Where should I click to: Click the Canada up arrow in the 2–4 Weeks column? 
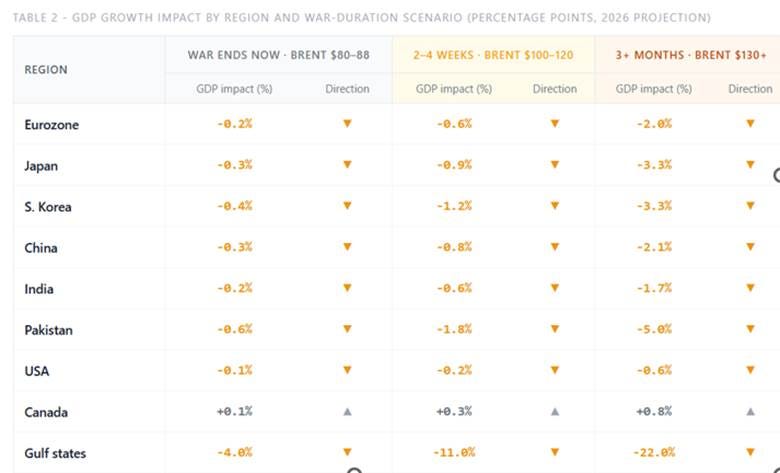[555, 411]
